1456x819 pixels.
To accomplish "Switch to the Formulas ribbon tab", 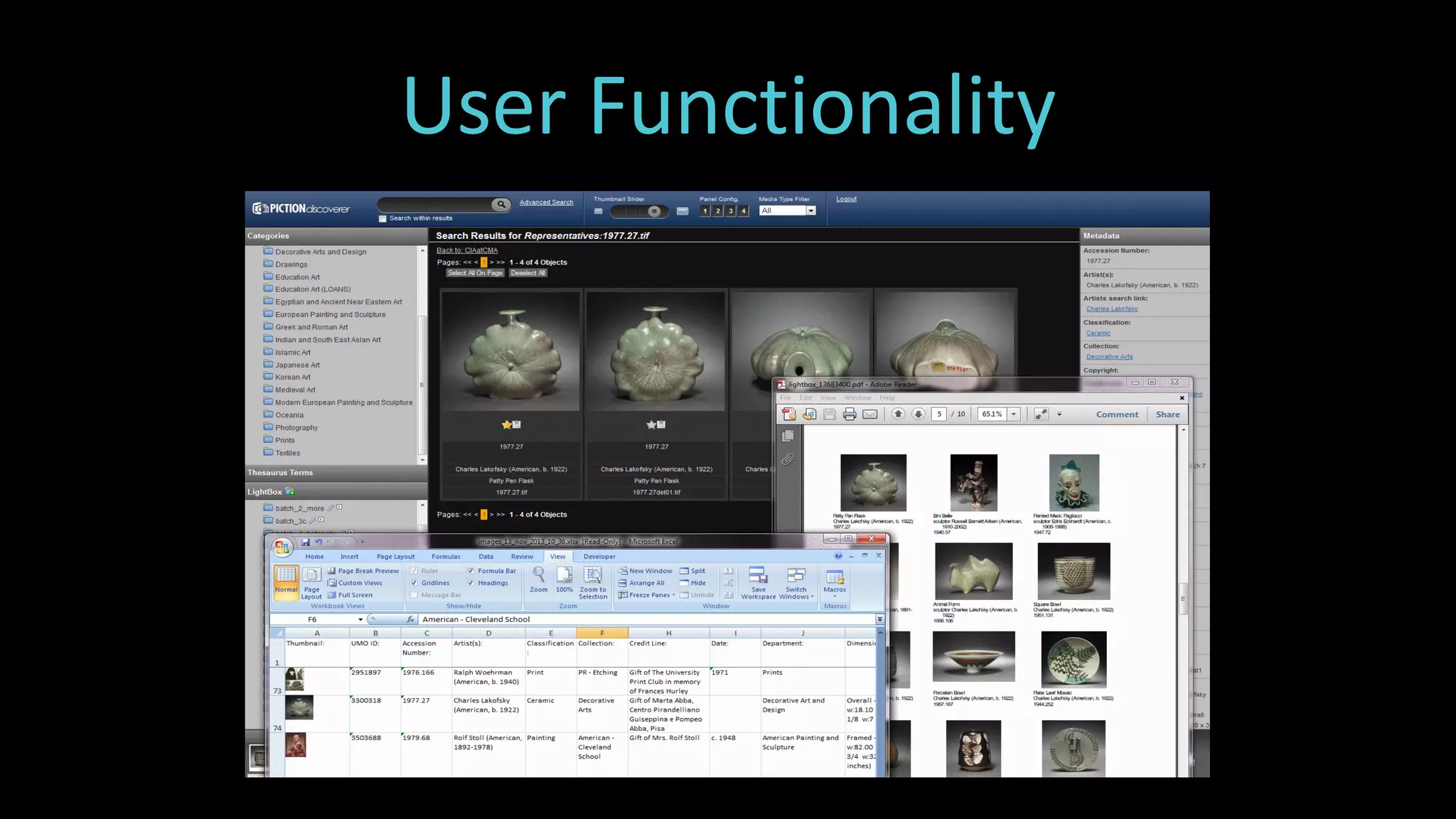I will coord(446,557).
